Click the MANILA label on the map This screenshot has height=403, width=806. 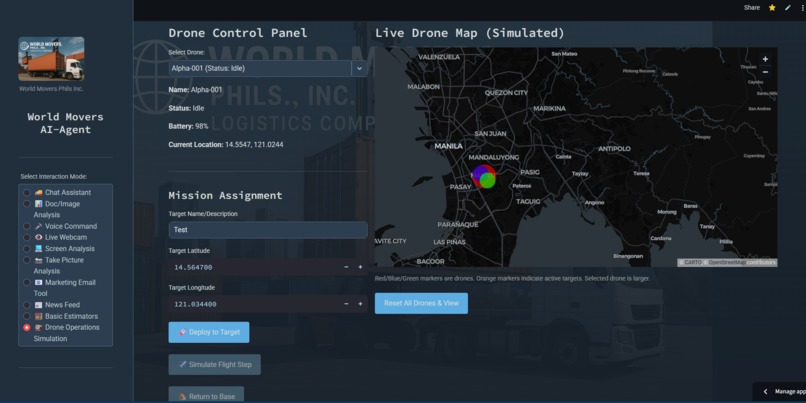pyautogui.click(x=449, y=146)
